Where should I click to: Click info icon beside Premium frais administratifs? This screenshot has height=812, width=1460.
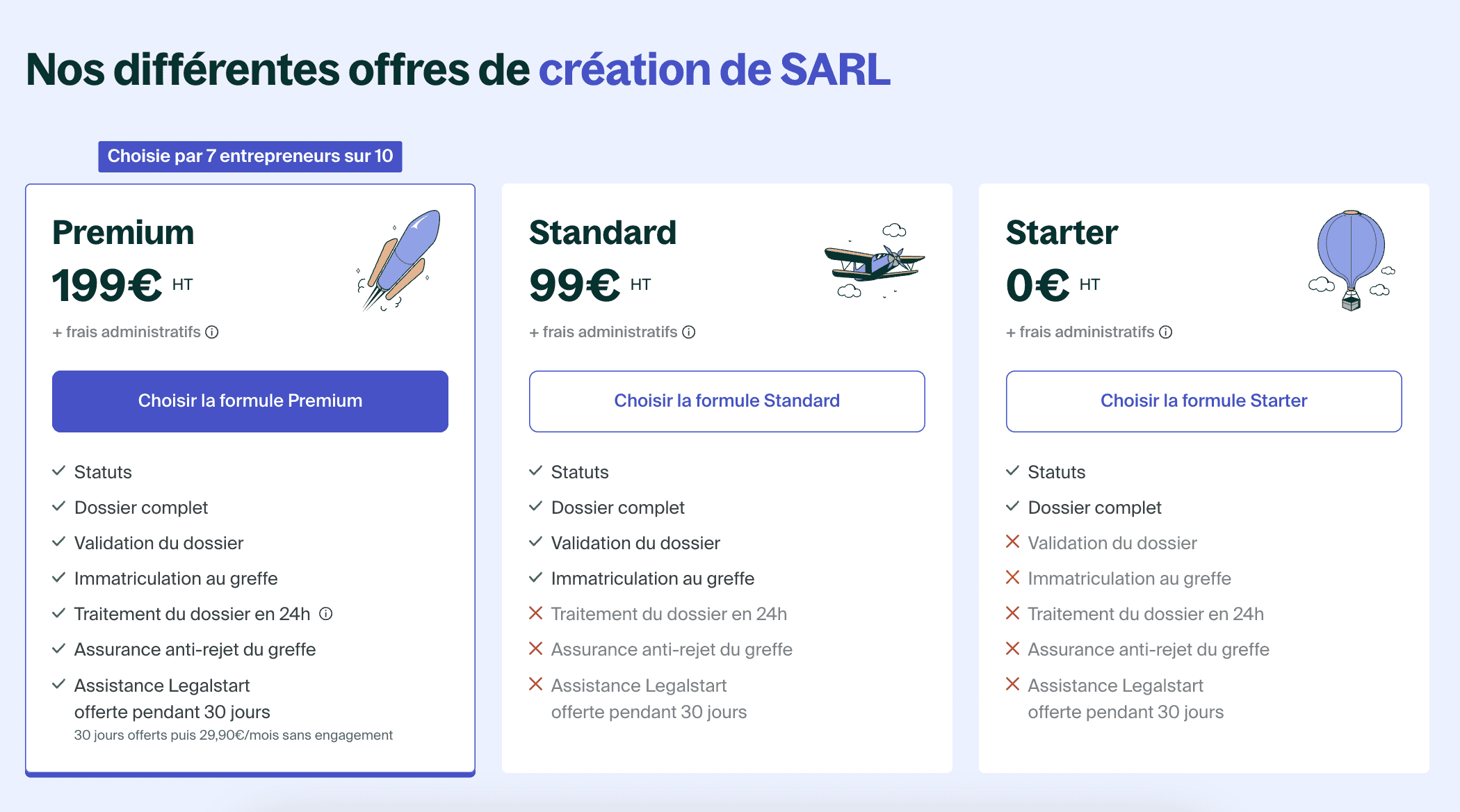pyautogui.click(x=212, y=332)
